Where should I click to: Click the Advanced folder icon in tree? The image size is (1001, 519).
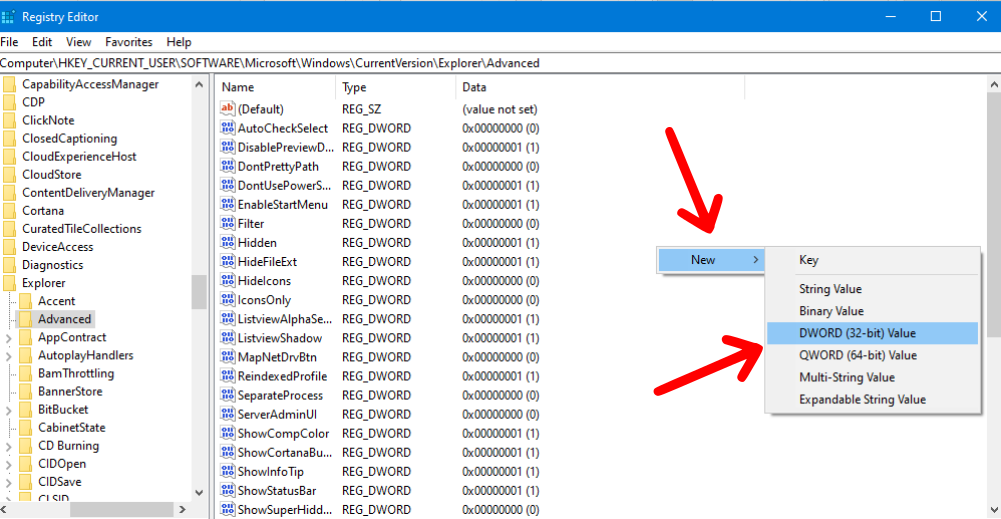[26, 319]
